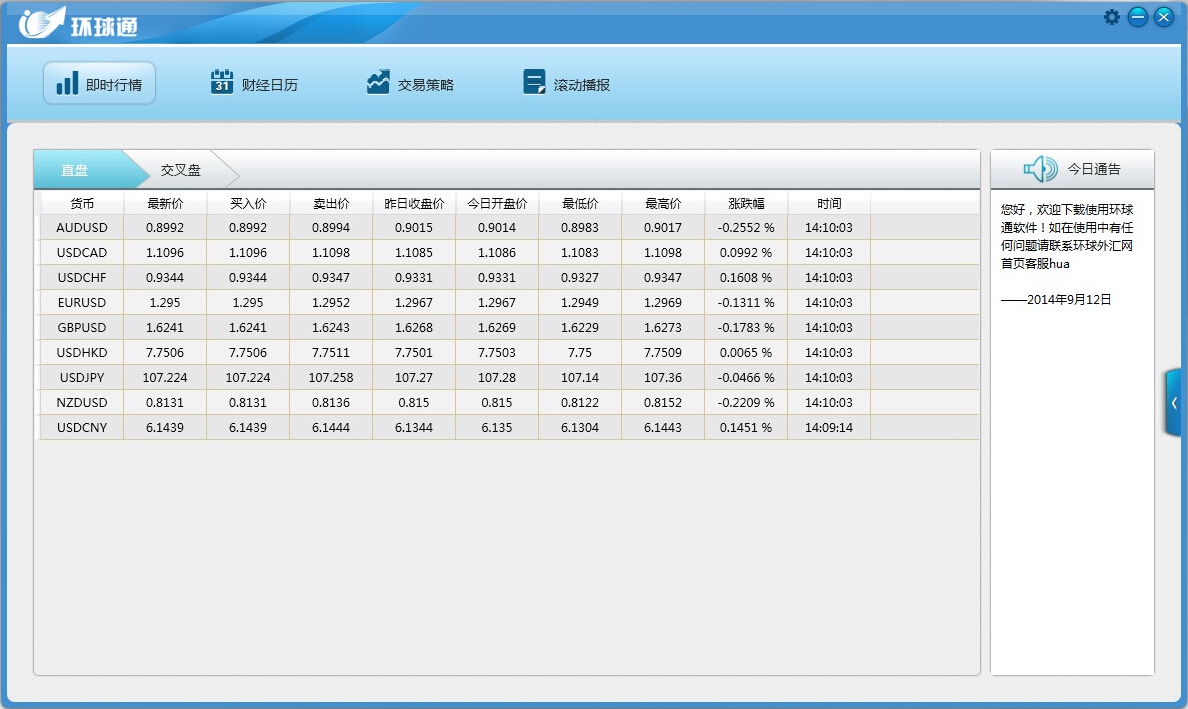Select the 交叉盘 tab
The height and width of the screenshot is (709, 1188).
pos(181,170)
